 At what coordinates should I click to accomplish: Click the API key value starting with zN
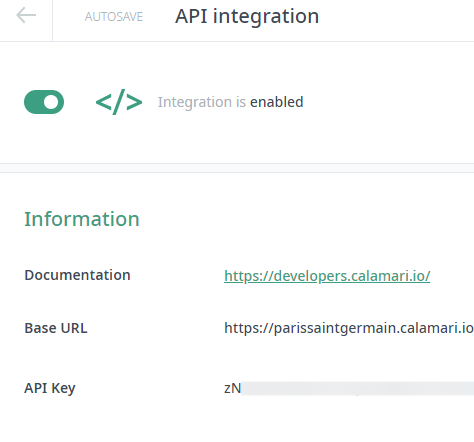tap(349, 388)
